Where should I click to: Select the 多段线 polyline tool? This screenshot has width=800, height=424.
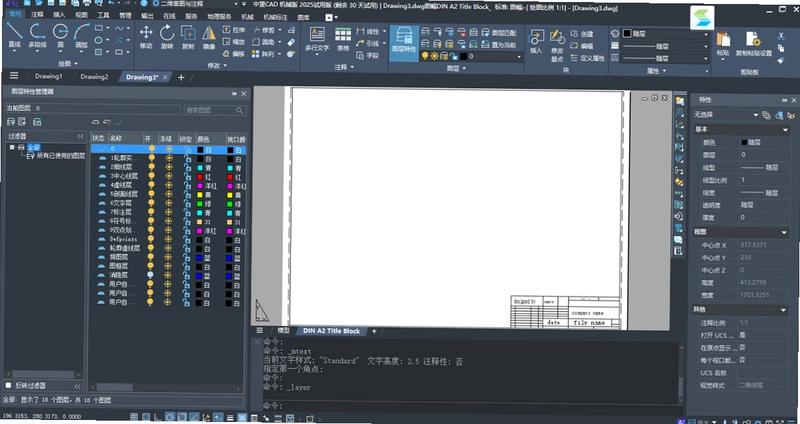[37, 36]
